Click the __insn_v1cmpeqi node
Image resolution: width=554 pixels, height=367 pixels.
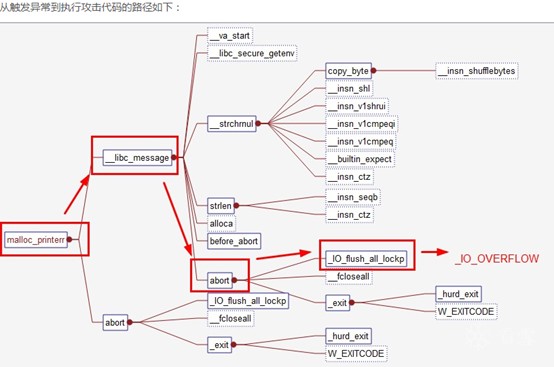[361, 124]
